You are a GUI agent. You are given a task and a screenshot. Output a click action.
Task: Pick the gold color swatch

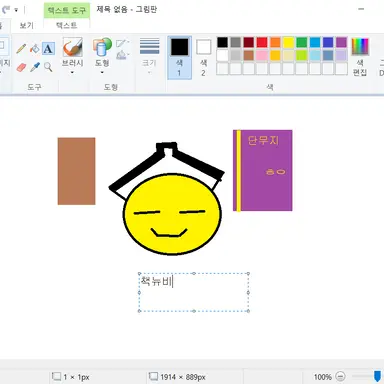coord(275,55)
